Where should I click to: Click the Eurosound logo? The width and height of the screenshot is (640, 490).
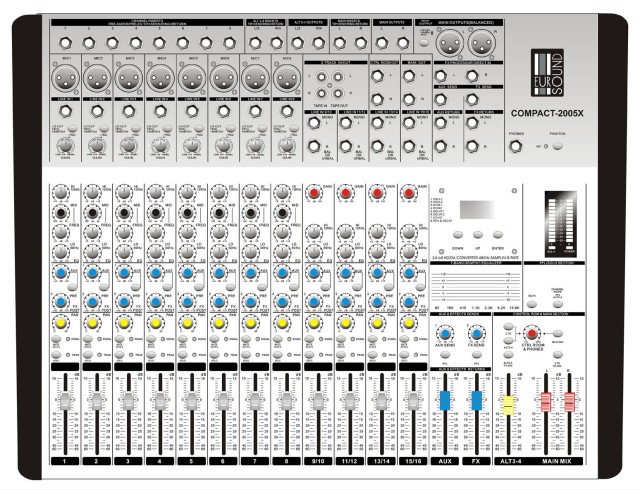click(547, 73)
